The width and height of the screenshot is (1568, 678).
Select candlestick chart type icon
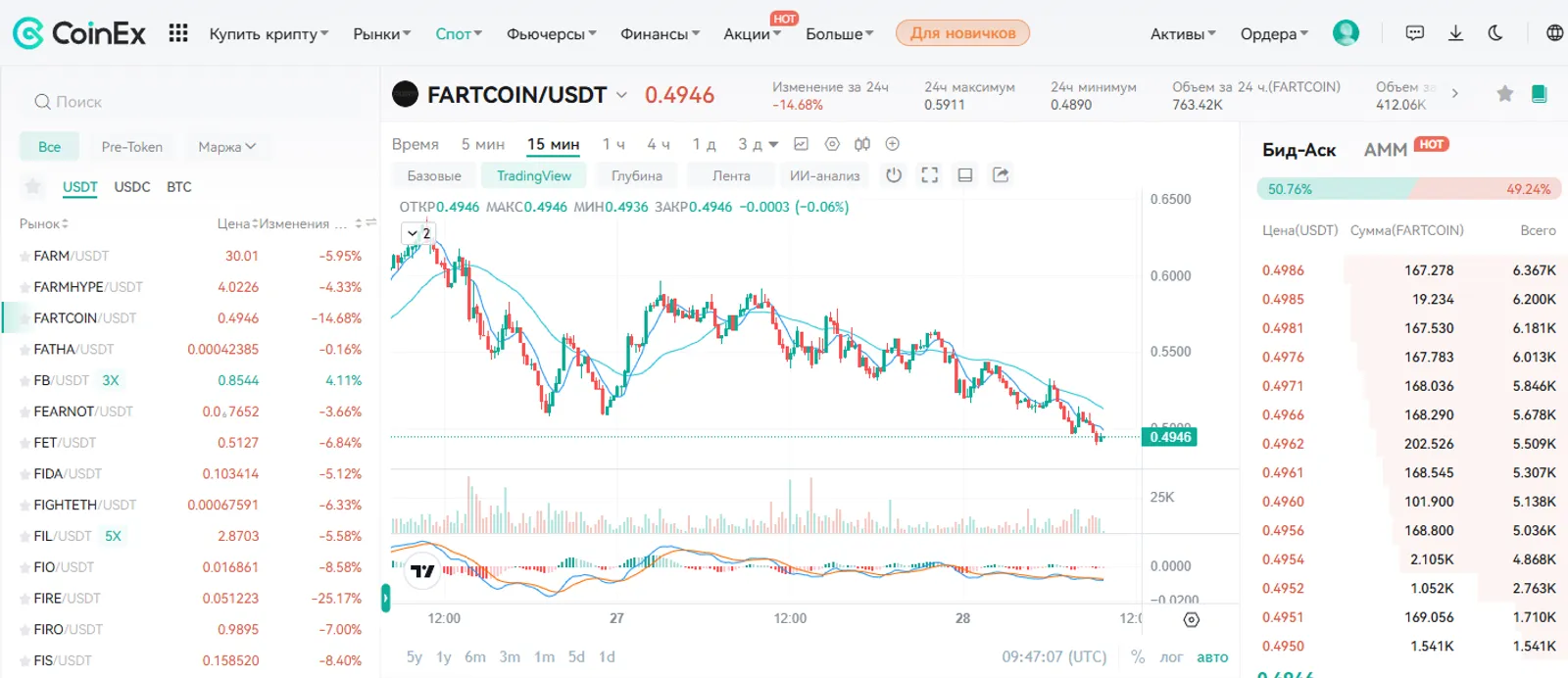tap(862, 144)
